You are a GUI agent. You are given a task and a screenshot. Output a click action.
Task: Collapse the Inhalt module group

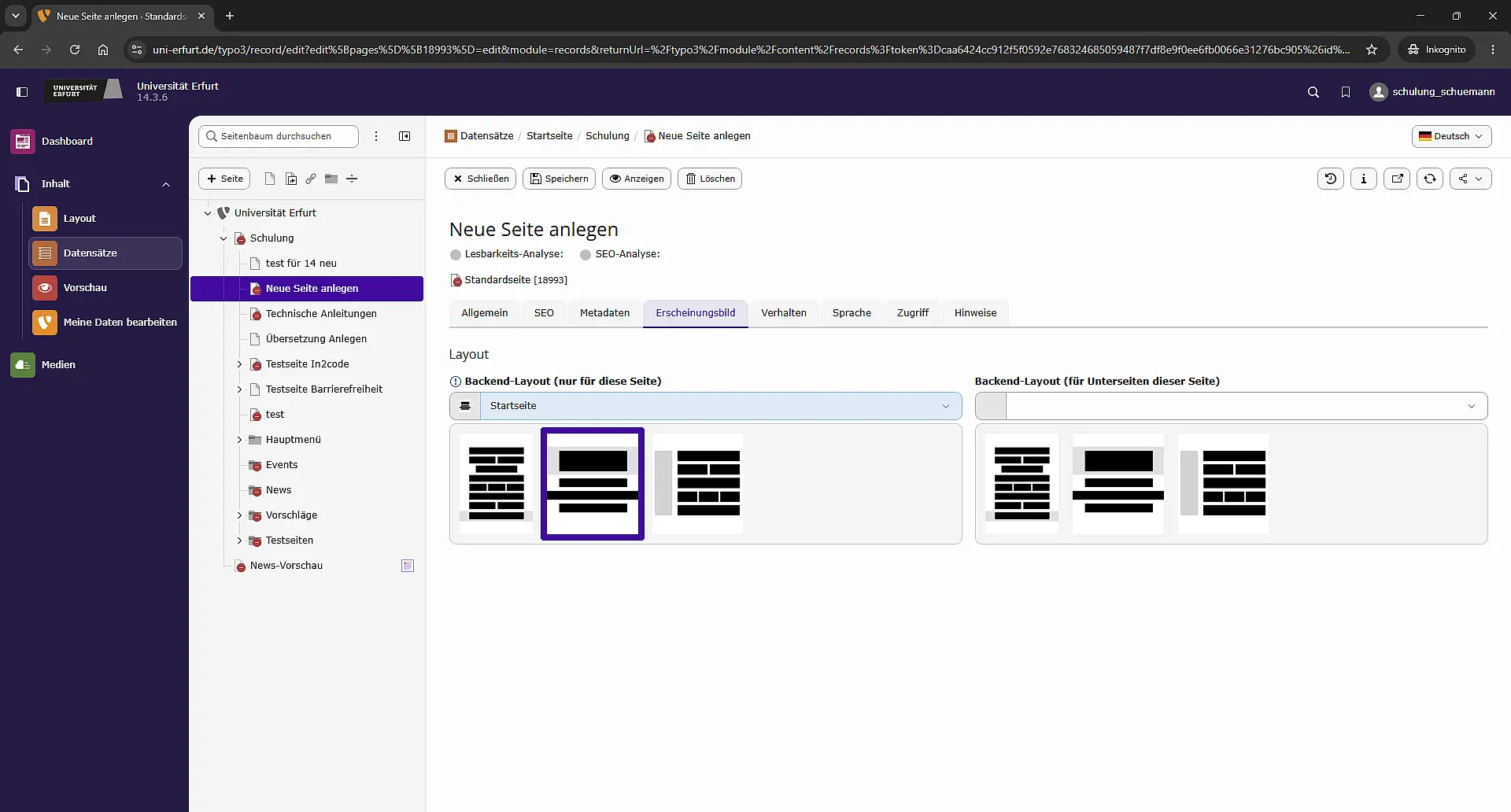[x=166, y=184]
